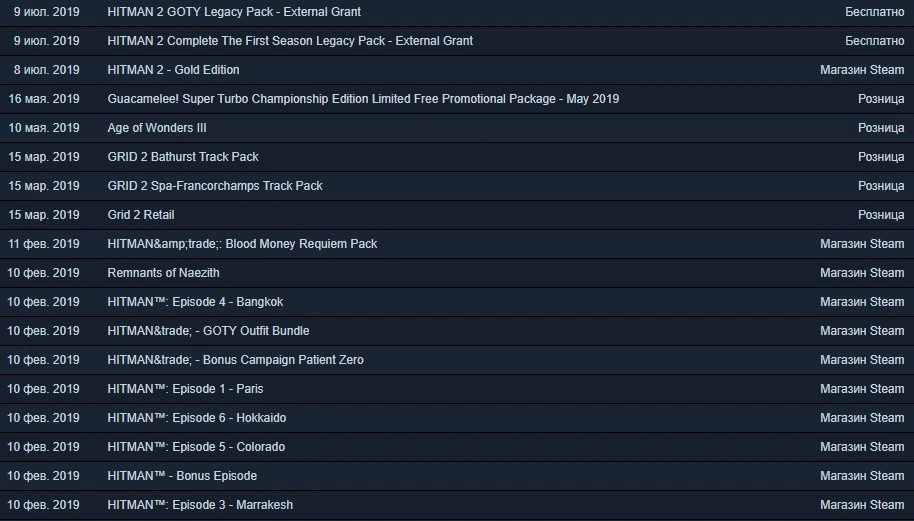Image resolution: width=914 pixels, height=521 pixels.
Task: Open HITMAN Episode 3 - Marrakesh
Action: [x=200, y=505]
